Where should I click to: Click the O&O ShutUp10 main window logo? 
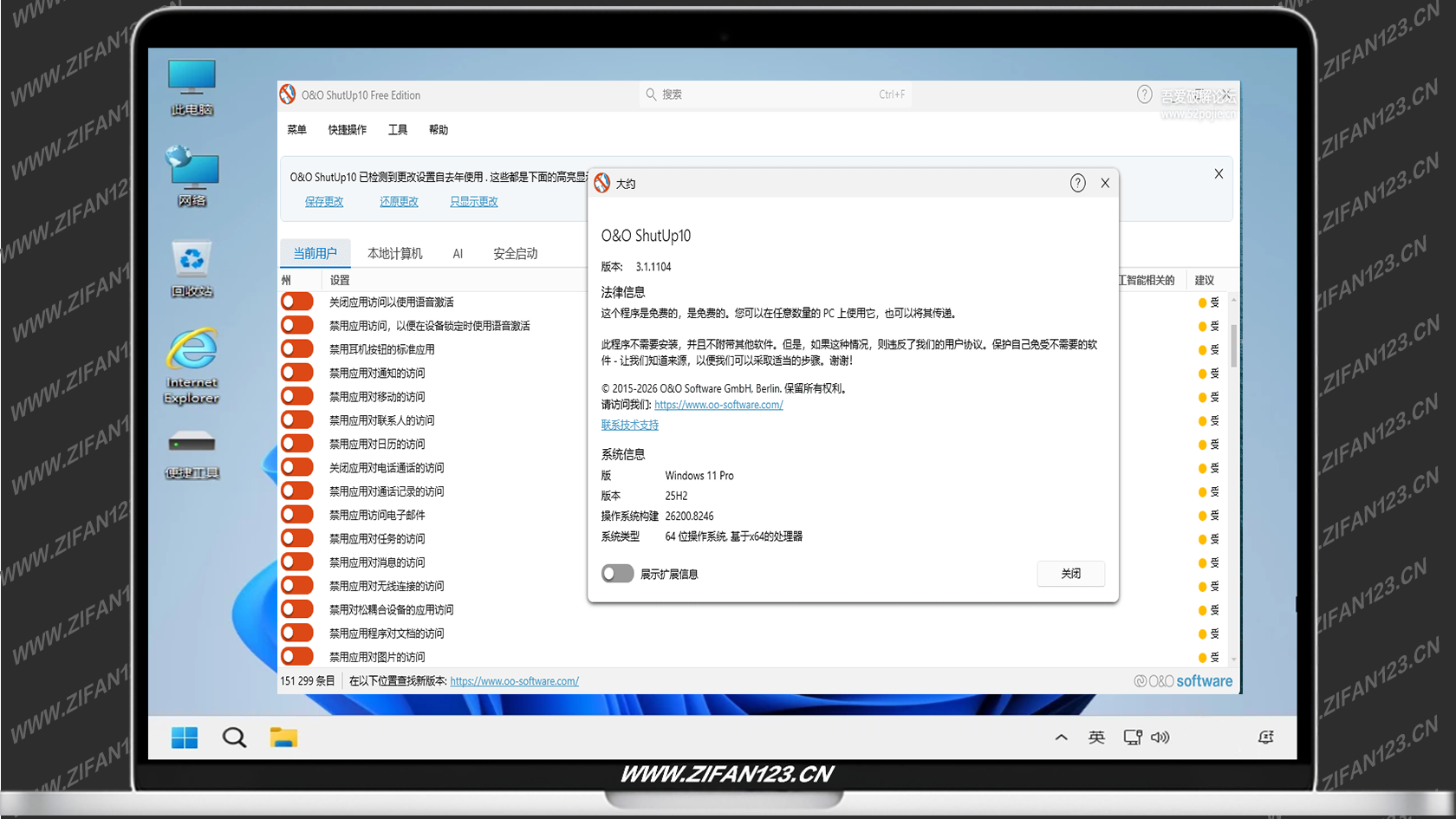point(288,94)
